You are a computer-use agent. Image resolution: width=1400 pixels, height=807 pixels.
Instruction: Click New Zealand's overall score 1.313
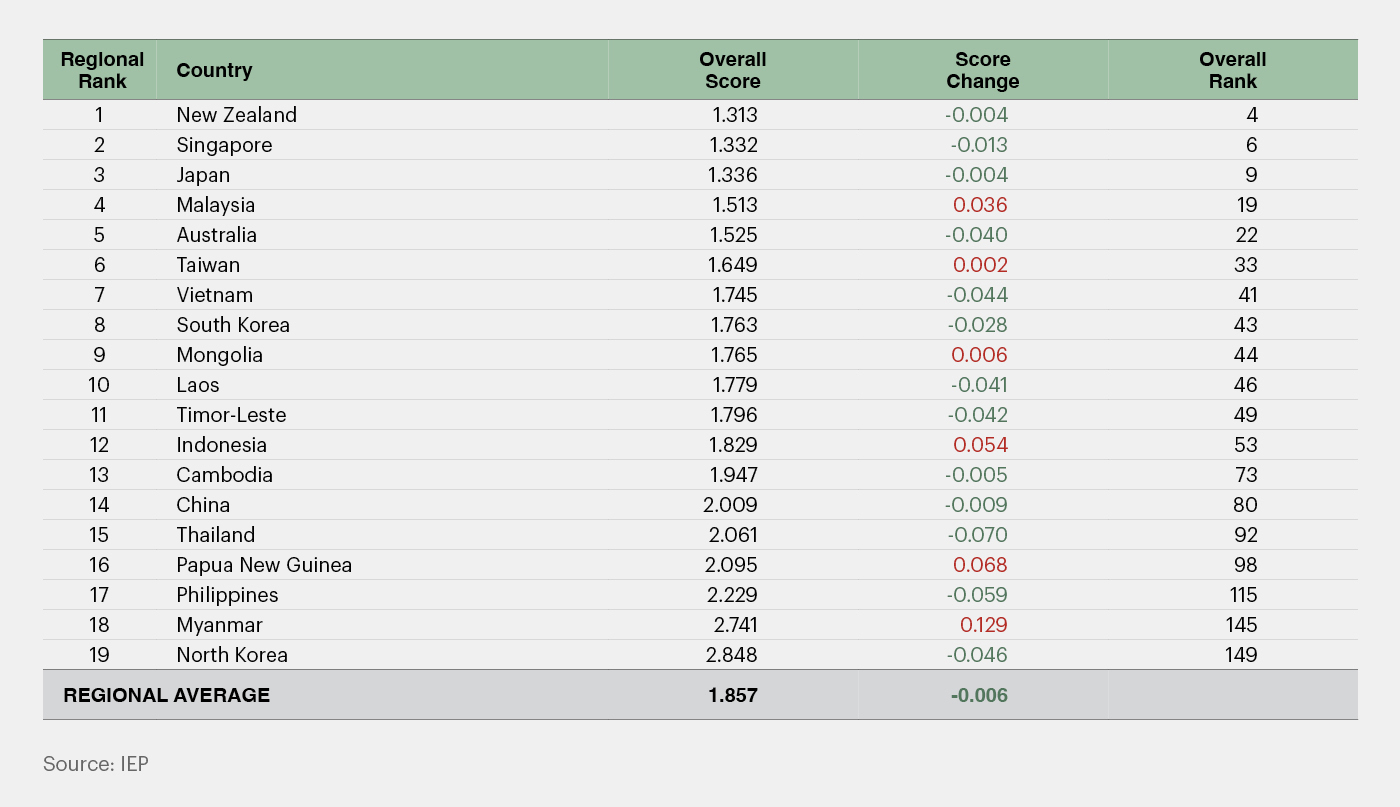pyautogui.click(x=735, y=115)
